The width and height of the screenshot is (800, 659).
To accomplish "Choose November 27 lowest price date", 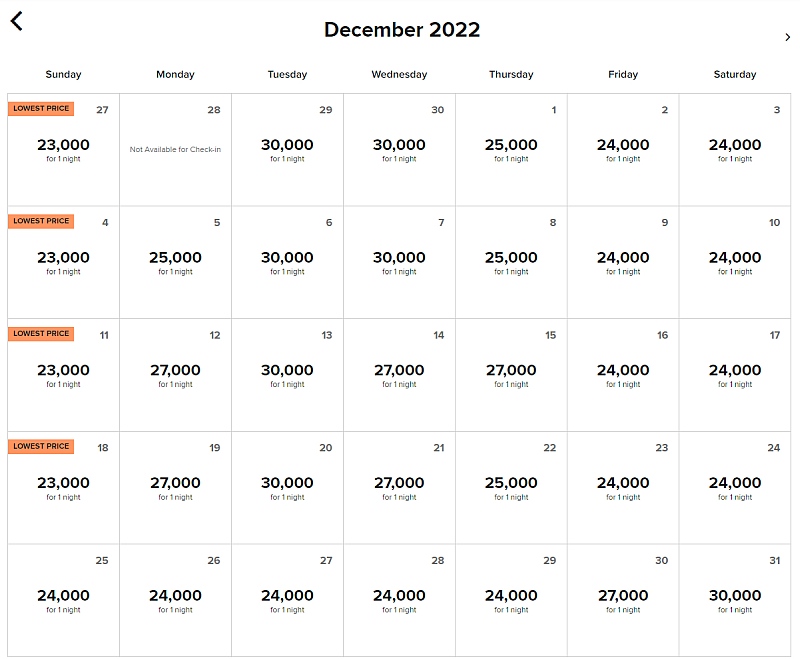I will pyautogui.click(x=63, y=149).
